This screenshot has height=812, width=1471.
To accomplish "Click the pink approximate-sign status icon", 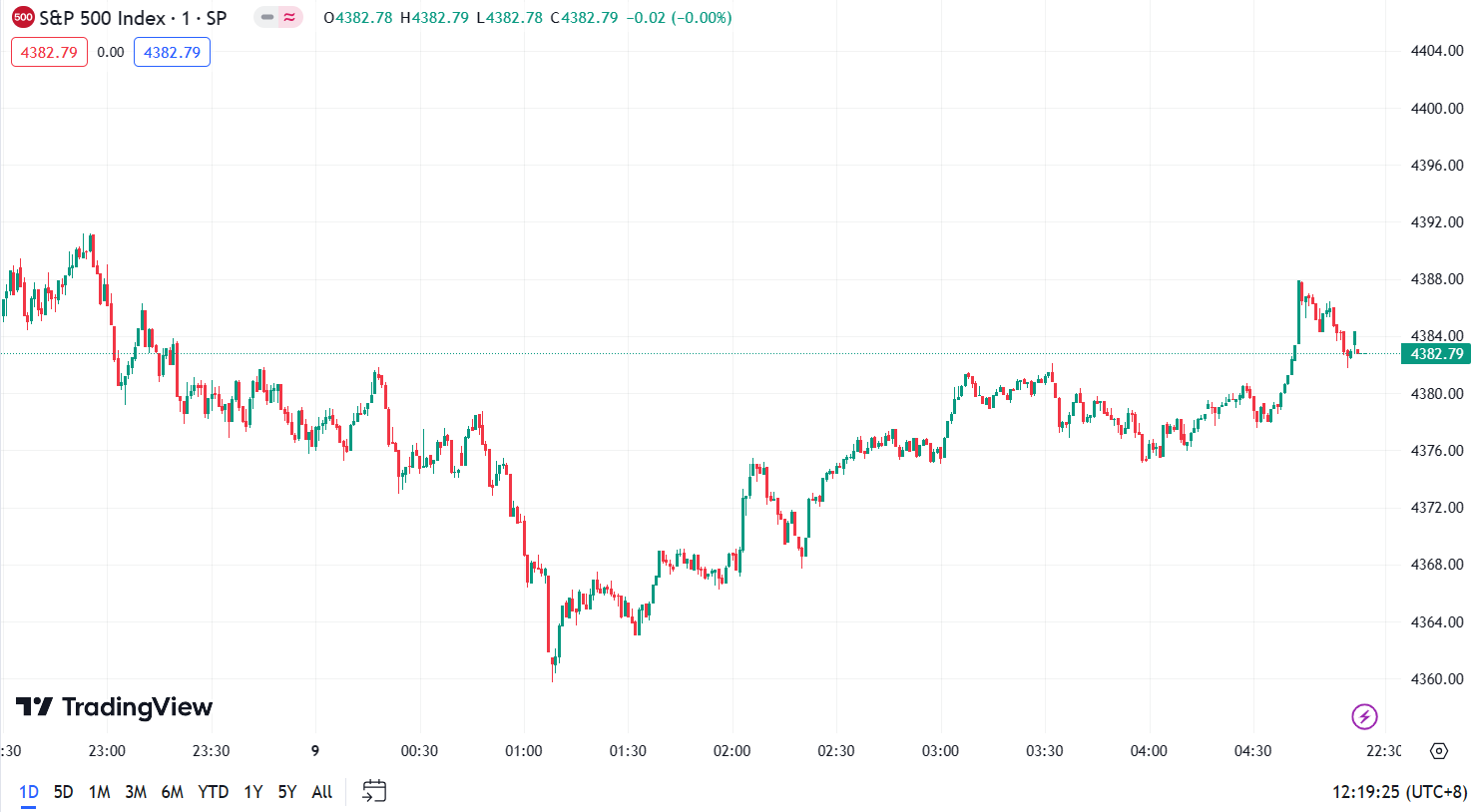I will (x=289, y=17).
